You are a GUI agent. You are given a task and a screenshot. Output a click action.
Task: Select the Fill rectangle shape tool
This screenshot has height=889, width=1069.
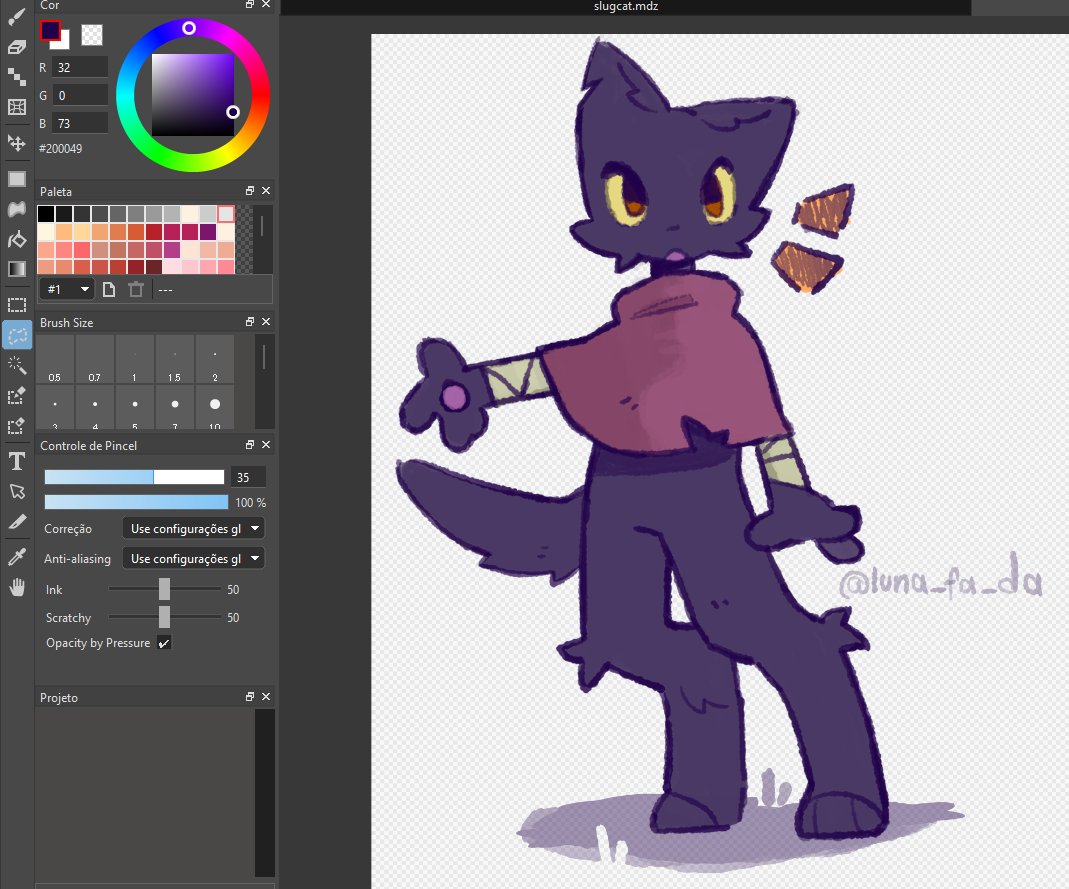(x=16, y=179)
